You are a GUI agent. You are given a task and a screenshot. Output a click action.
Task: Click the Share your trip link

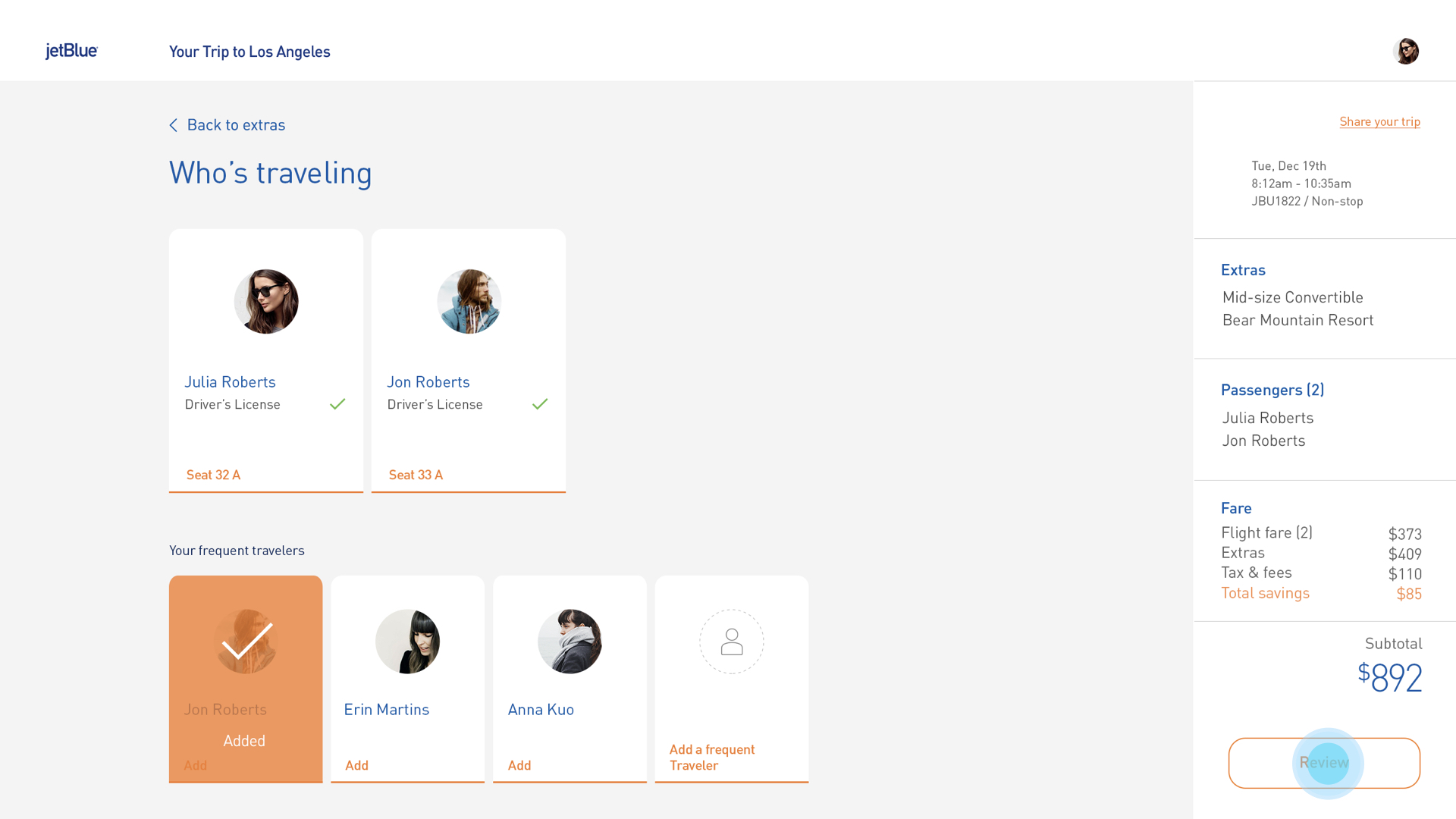point(1379,121)
